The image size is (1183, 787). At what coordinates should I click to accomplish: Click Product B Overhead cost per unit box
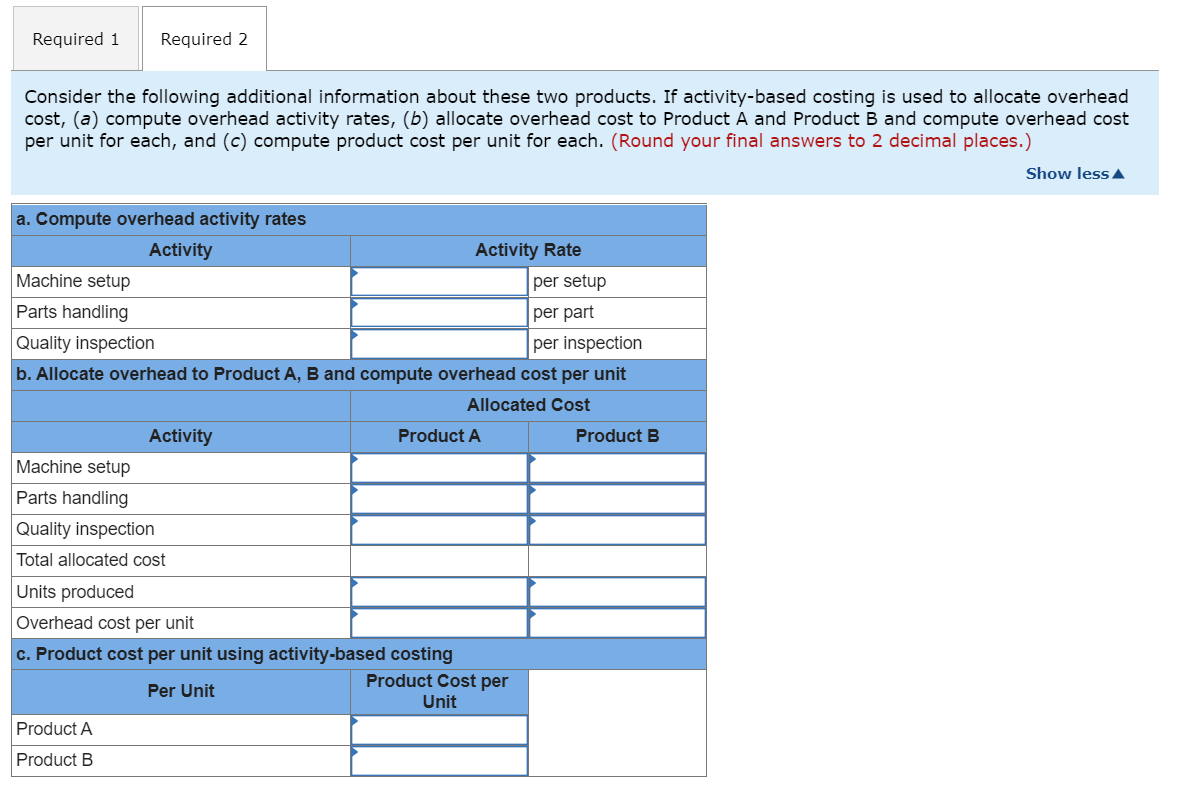[x=617, y=622]
